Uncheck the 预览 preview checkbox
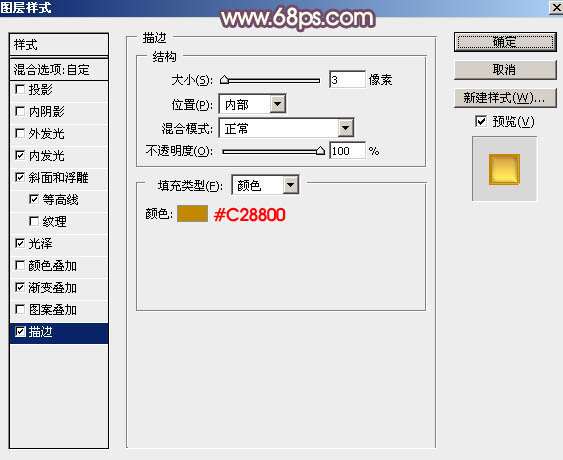 [481, 121]
